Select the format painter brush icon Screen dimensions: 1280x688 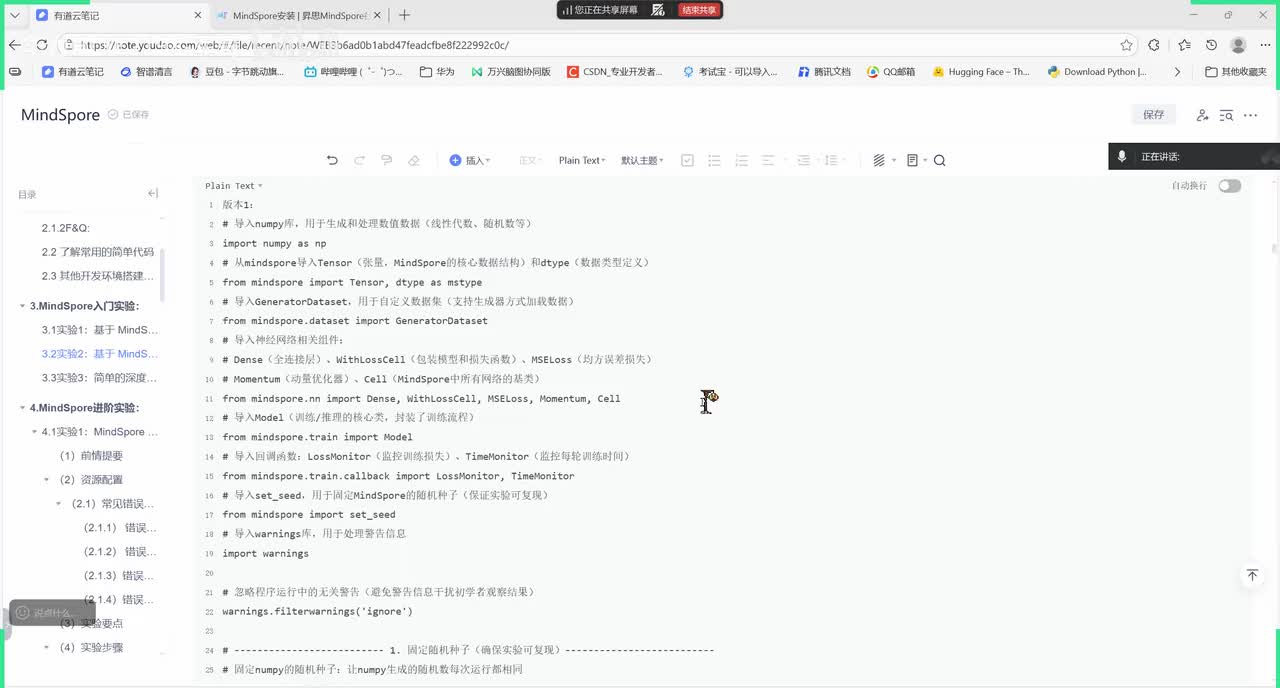point(386,160)
